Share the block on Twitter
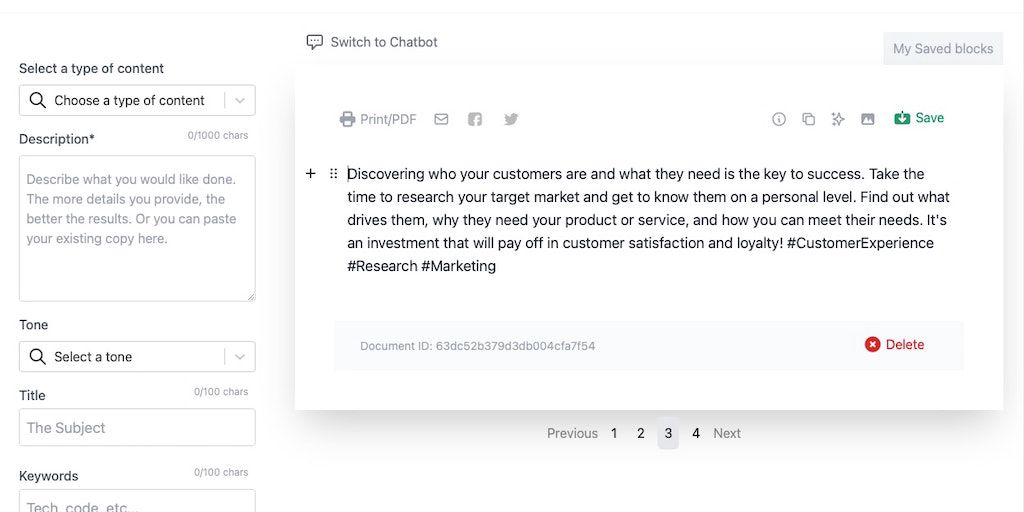Image resolution: width=1024 pixels, height=512 pixels. [x=511, y=119]
